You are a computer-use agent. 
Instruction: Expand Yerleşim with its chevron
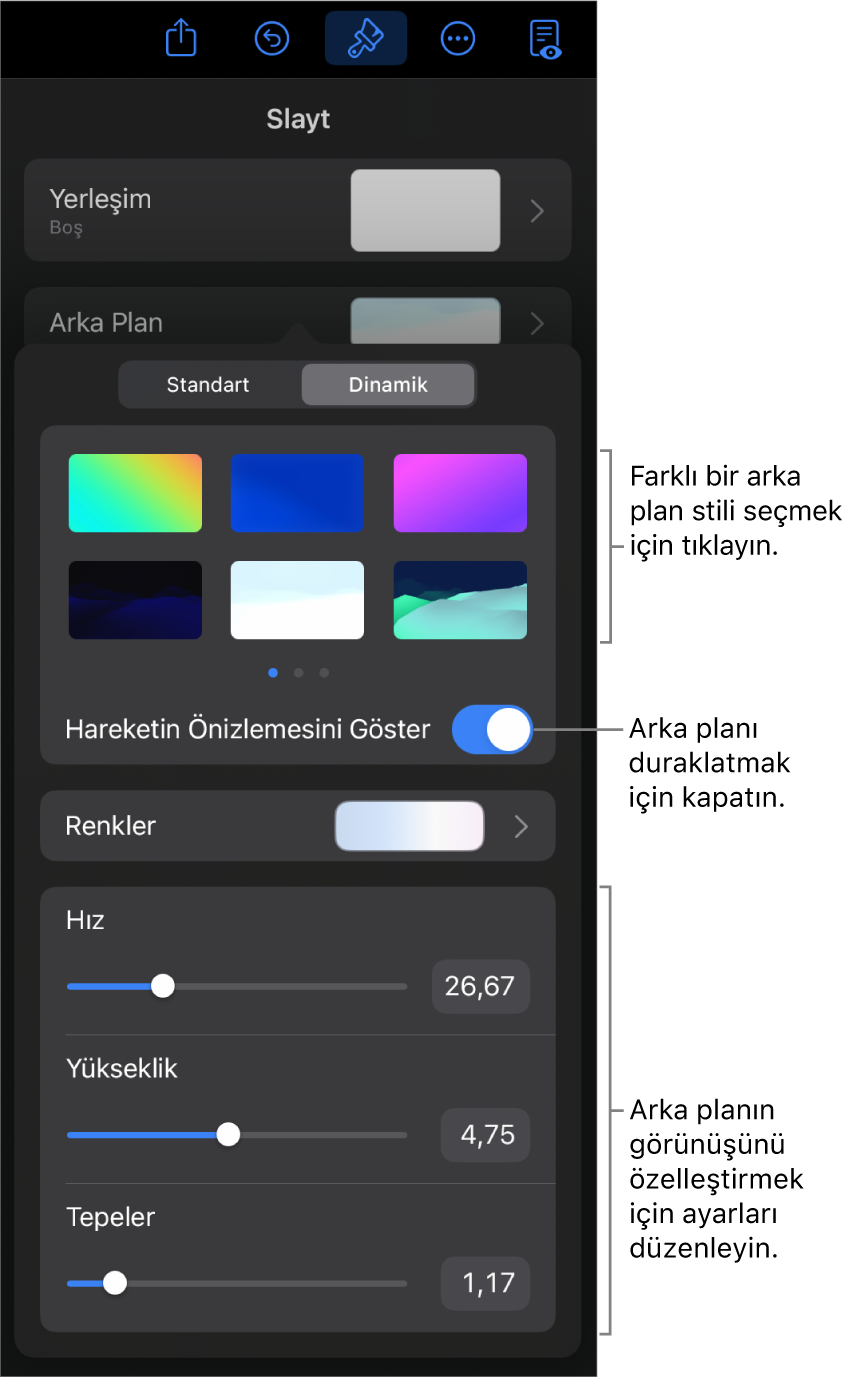tap(537, 210)
